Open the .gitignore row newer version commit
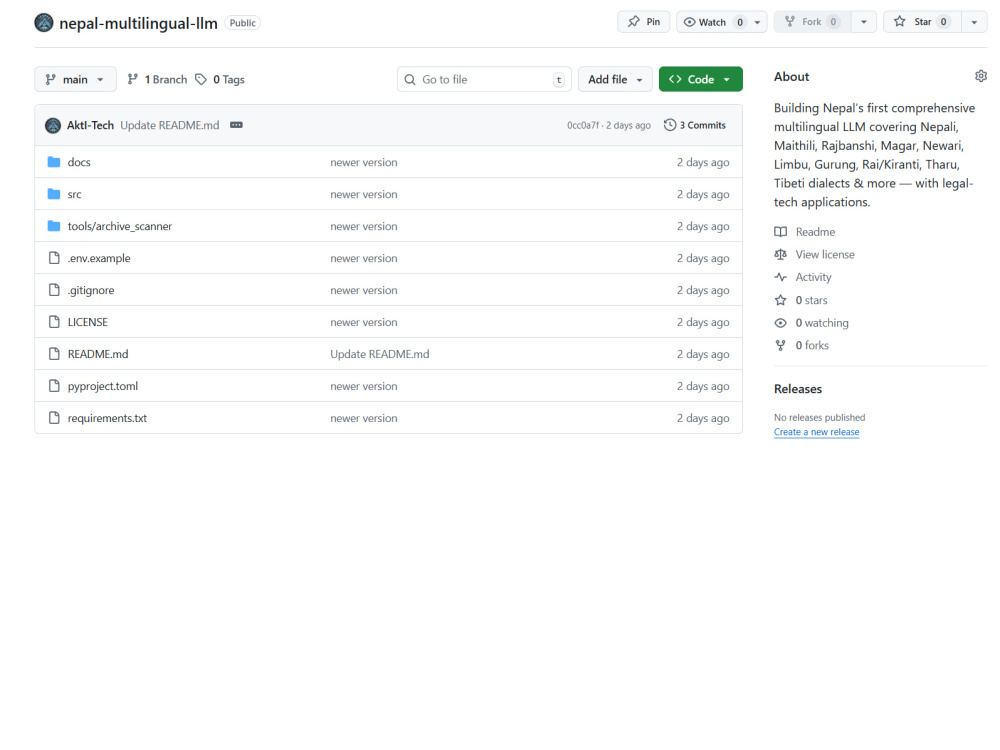Screen dimensions: 1000x750 click(x=364, y=290)
